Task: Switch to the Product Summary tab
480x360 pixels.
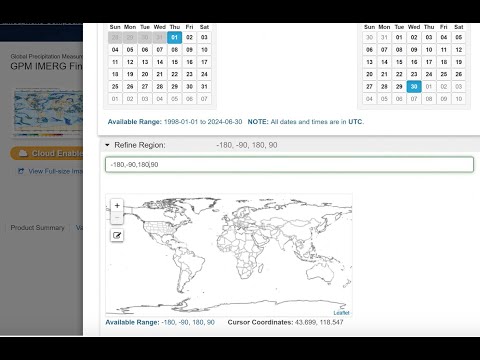Action: (x=37, y=228)
